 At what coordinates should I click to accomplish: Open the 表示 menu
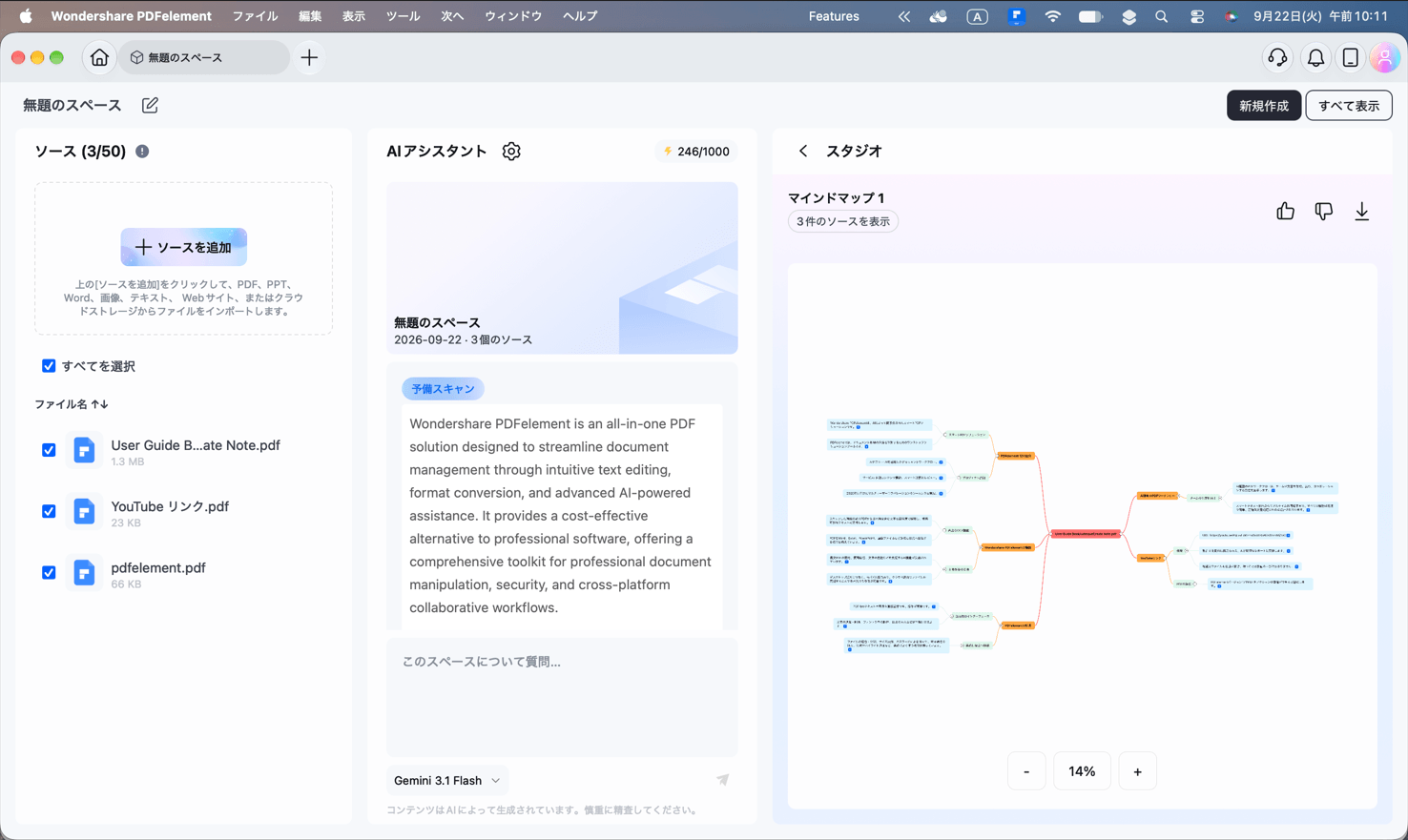354,16
